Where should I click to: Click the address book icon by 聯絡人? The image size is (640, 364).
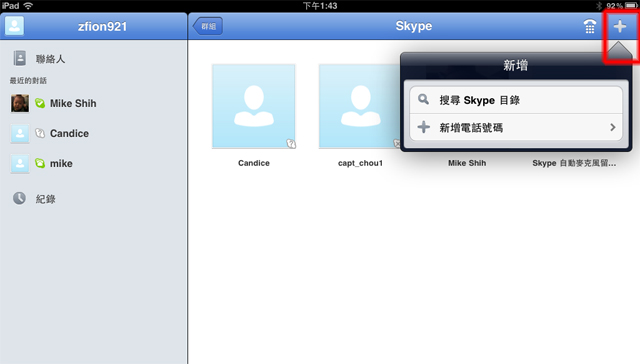pos(19,58)
